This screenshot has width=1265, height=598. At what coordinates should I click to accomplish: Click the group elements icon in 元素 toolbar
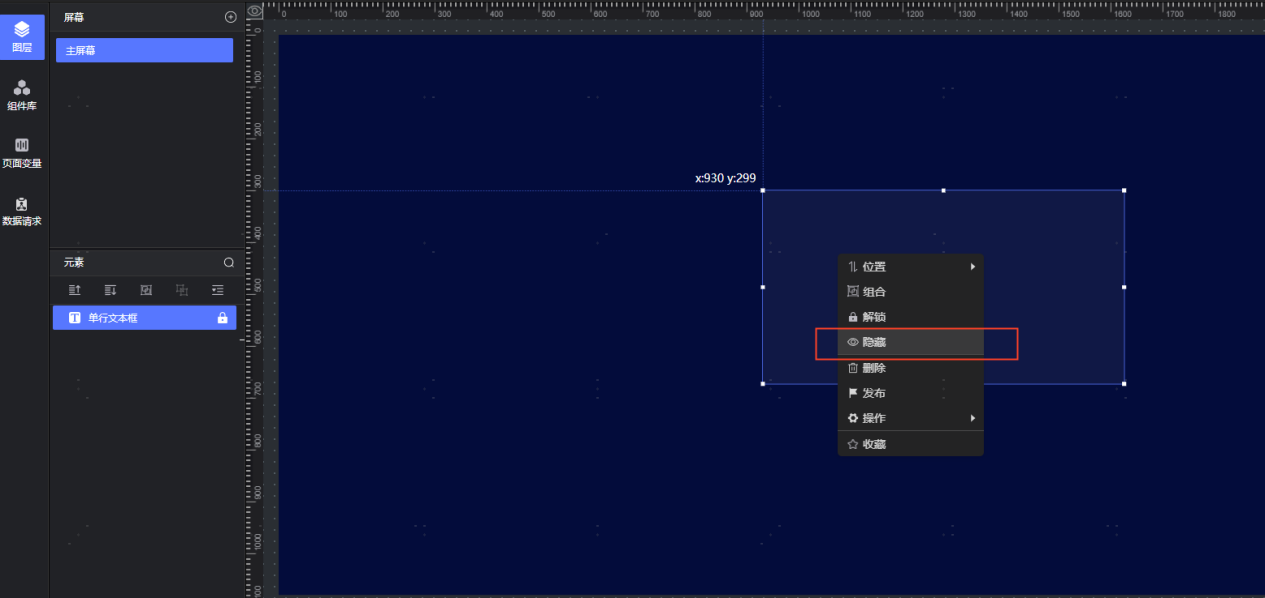146,290
